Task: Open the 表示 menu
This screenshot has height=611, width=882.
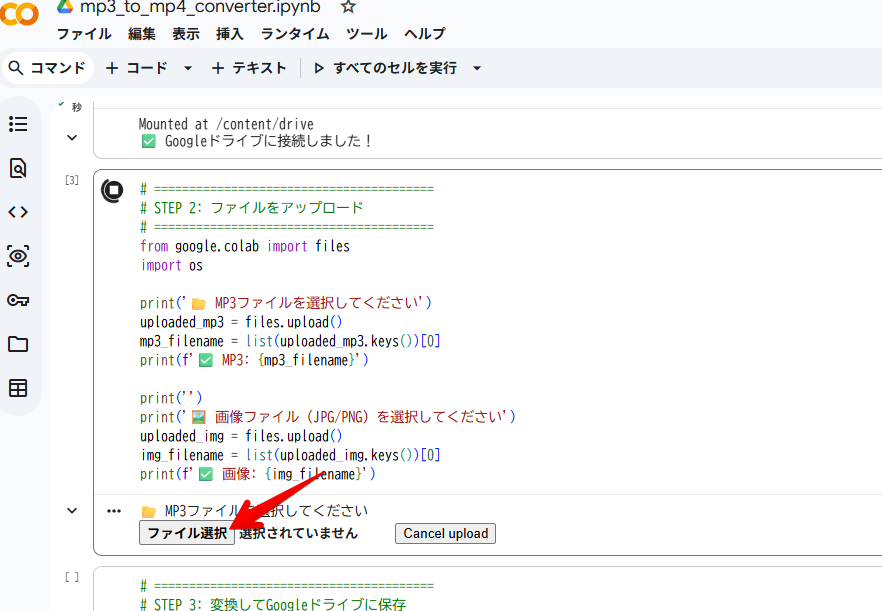Action: (186, 34)
